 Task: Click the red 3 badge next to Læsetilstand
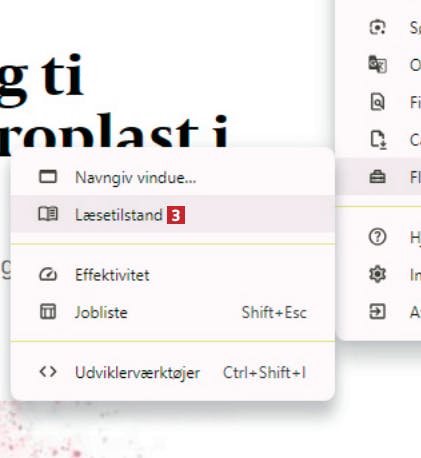176,215
